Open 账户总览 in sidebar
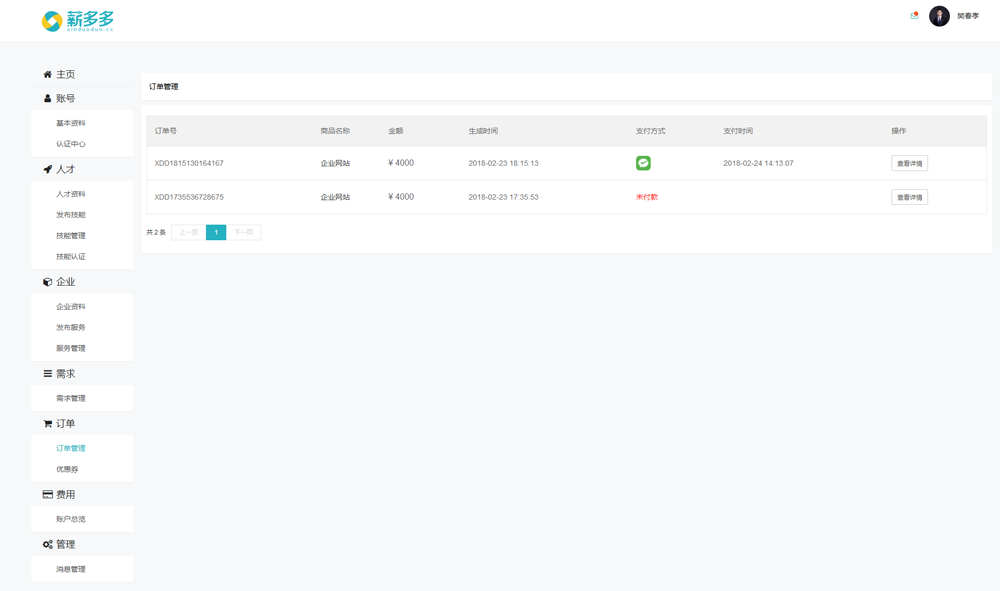This screenshot has width=1000, height=591. pyautogui.click(x=71, y=519)
